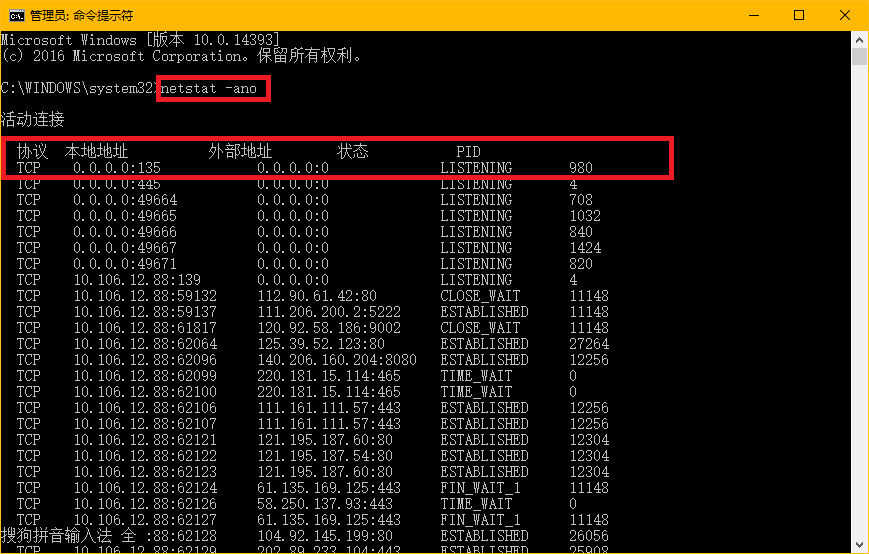
Task: Click PID value 980
Action: click(581, 168)
